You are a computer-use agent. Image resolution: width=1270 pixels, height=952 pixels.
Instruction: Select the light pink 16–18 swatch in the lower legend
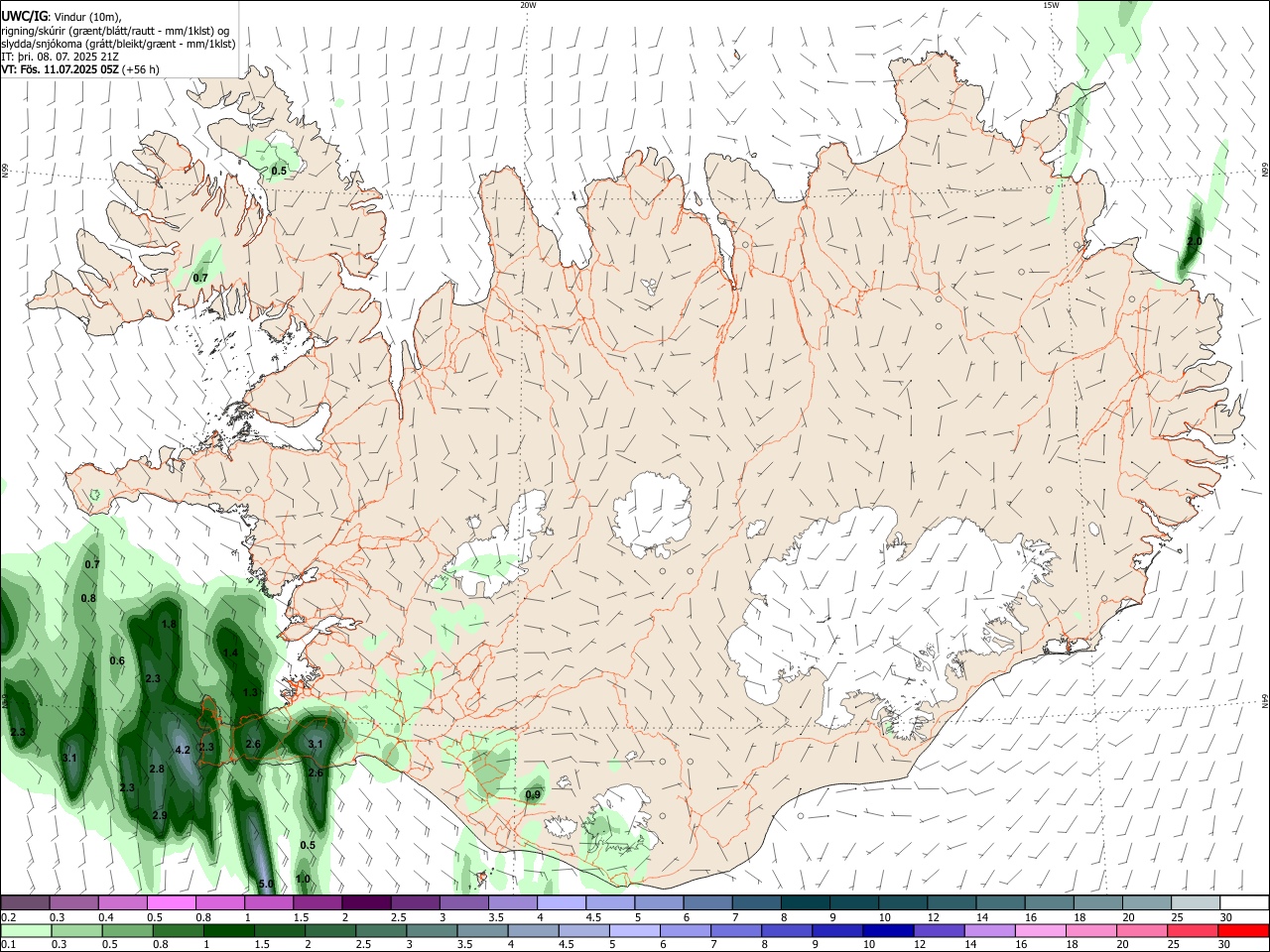[x=1040, y=931]
